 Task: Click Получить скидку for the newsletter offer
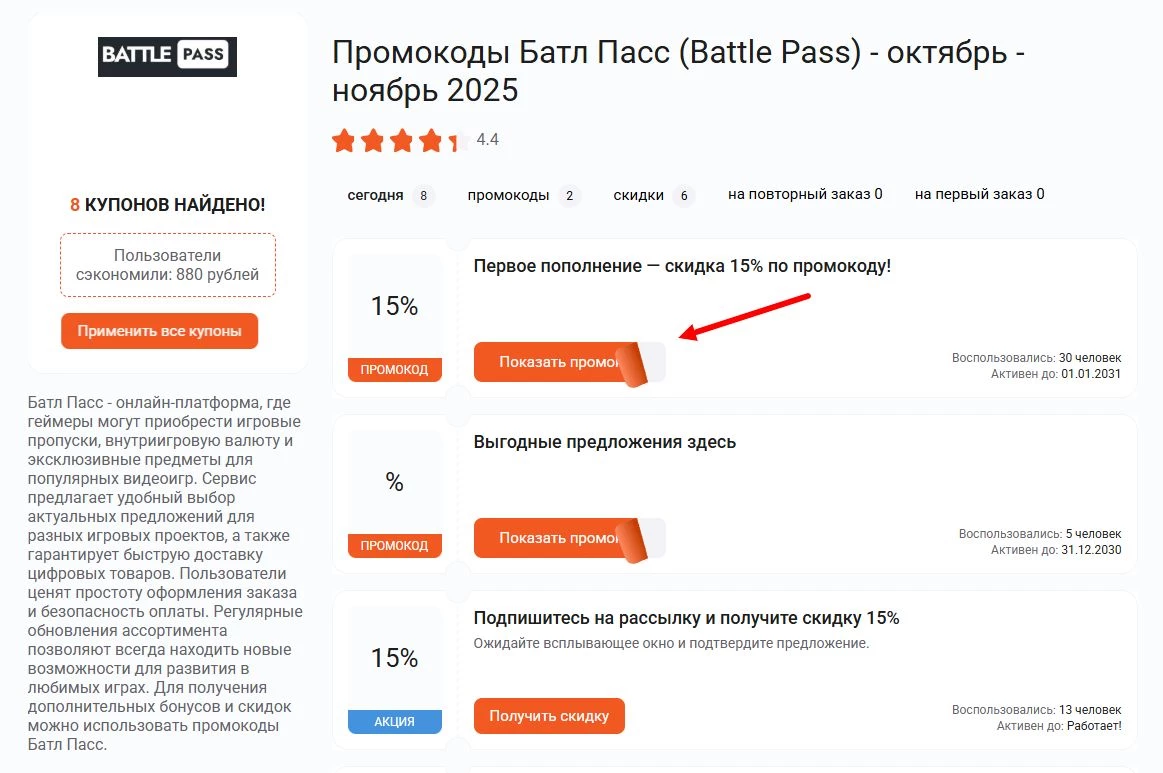(x=549, y=716)
